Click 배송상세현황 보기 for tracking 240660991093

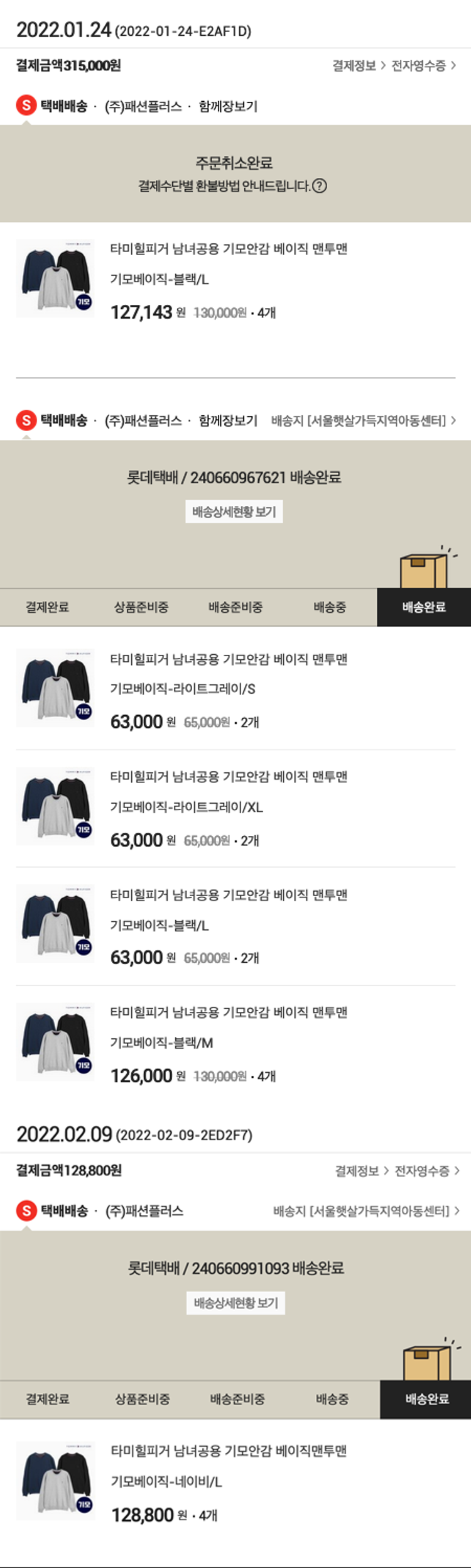point(236,1303)
